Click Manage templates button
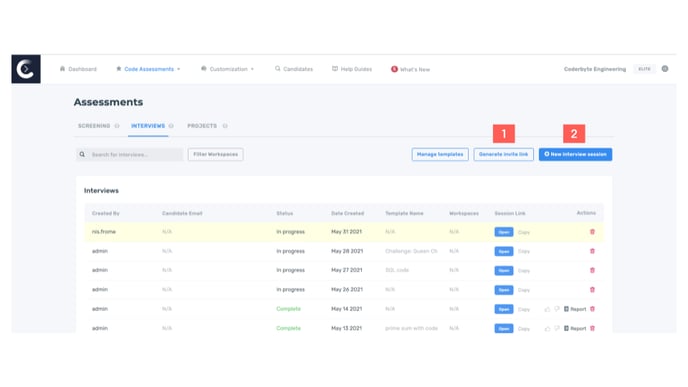Screen dimensions: 688x387 [x=440, y=154]
